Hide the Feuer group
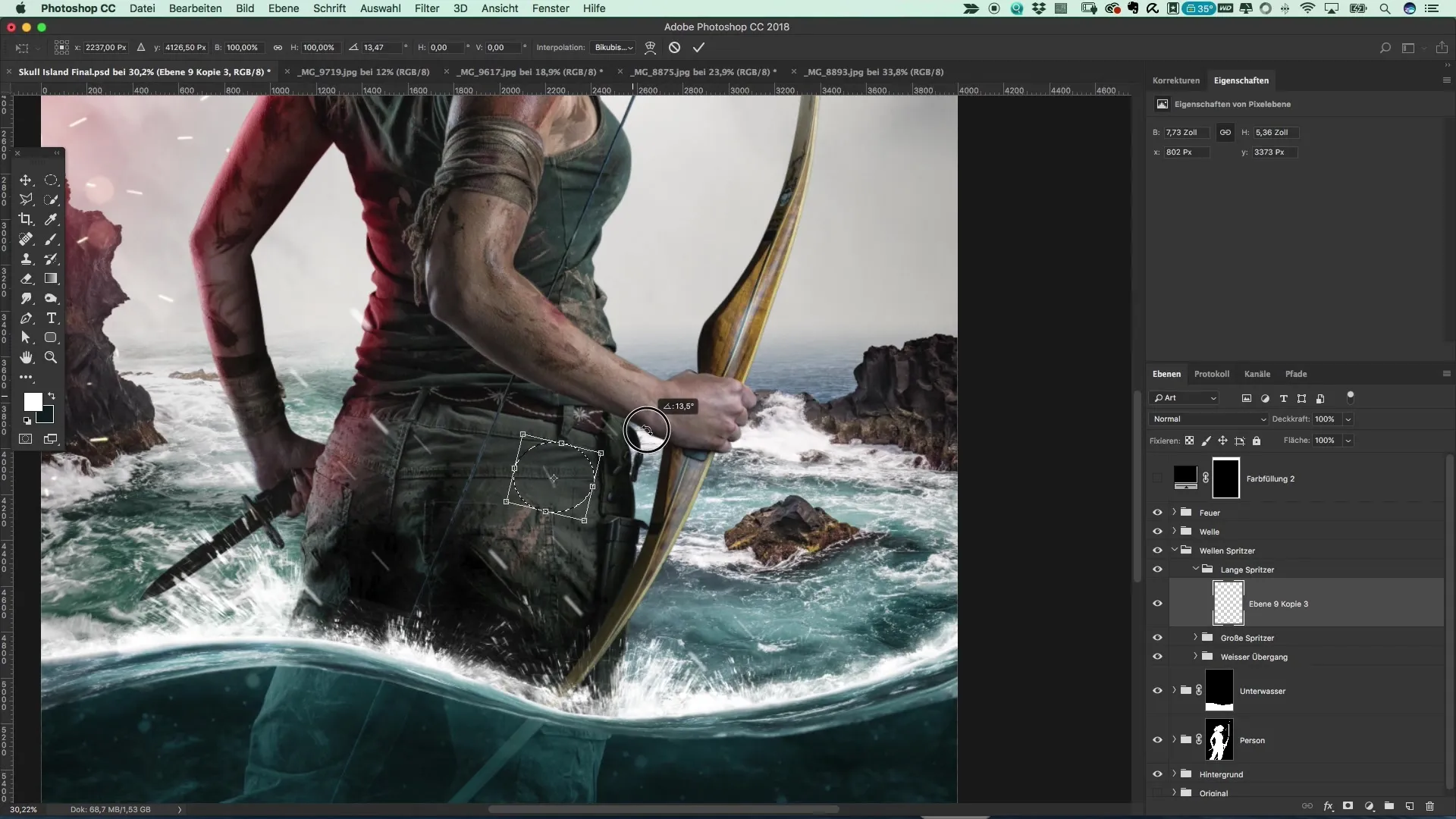1456x819 pixels. pyautogui.click(x=1157, y=513)
